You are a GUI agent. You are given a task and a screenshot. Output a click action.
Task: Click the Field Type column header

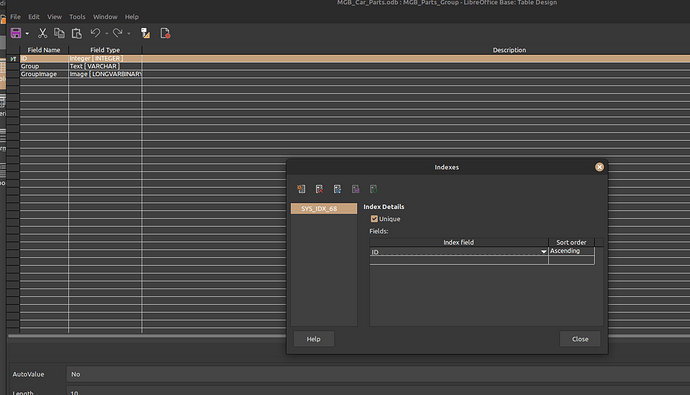point(105,50)
